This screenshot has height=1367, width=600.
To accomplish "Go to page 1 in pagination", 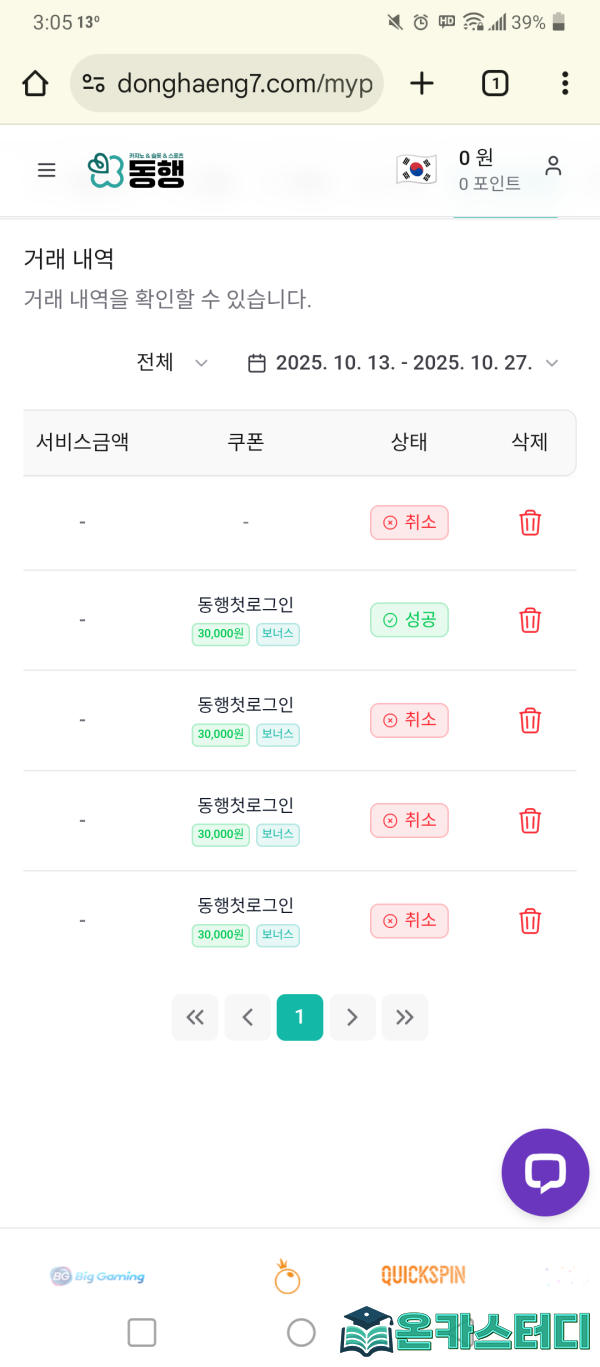I will [x=300, y=1018].
